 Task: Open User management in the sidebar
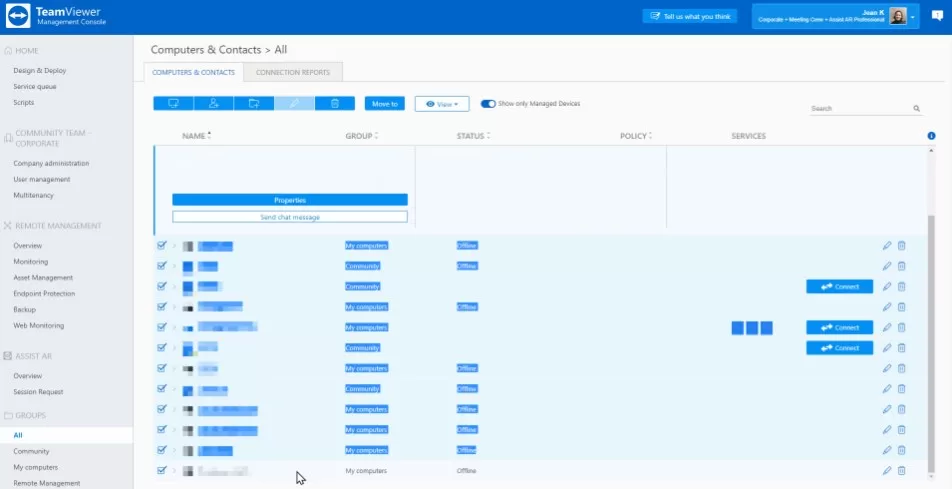tap(42, 179)
